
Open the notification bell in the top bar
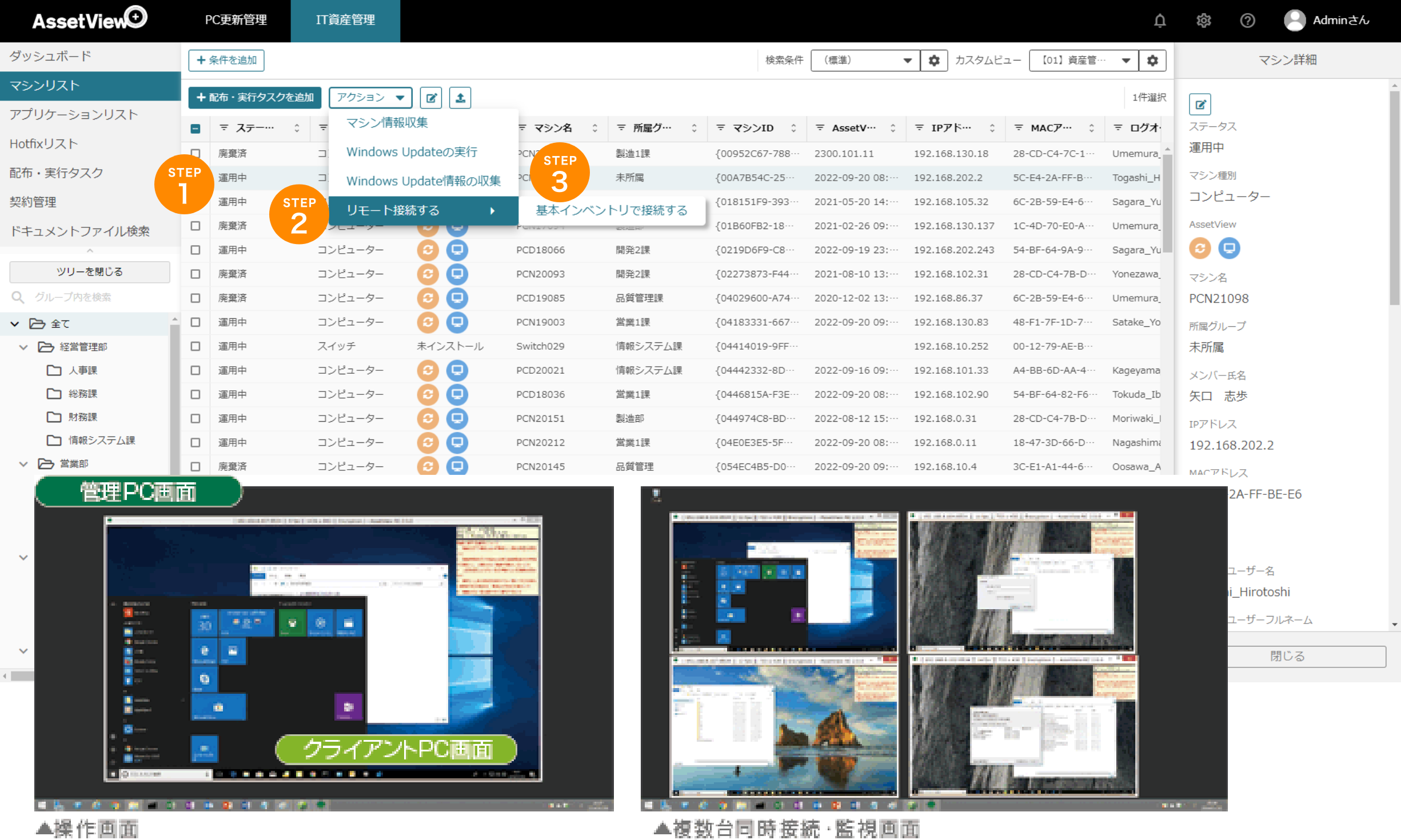click(x=1159, y=21)
